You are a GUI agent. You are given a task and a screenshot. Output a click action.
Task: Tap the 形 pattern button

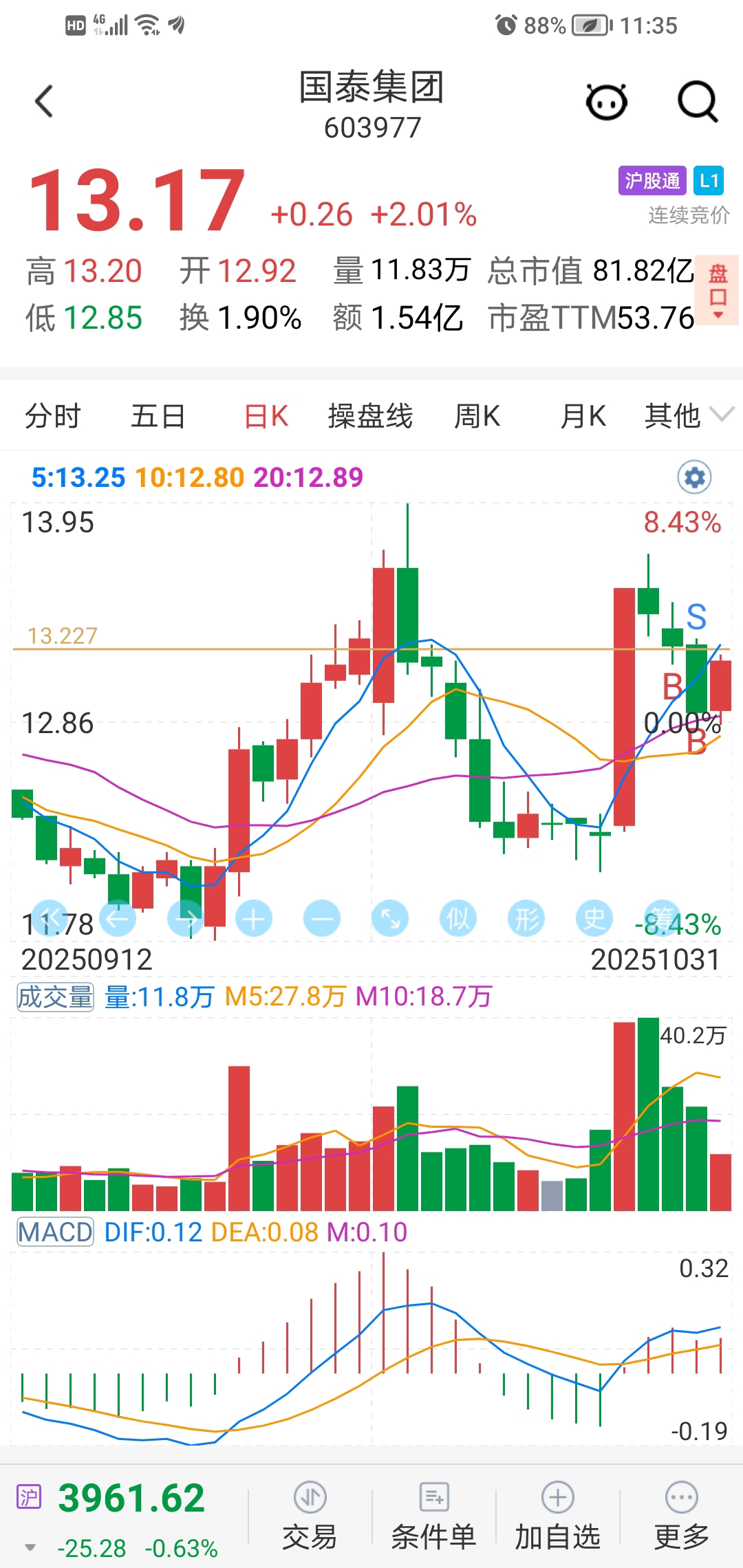[526, 919]
